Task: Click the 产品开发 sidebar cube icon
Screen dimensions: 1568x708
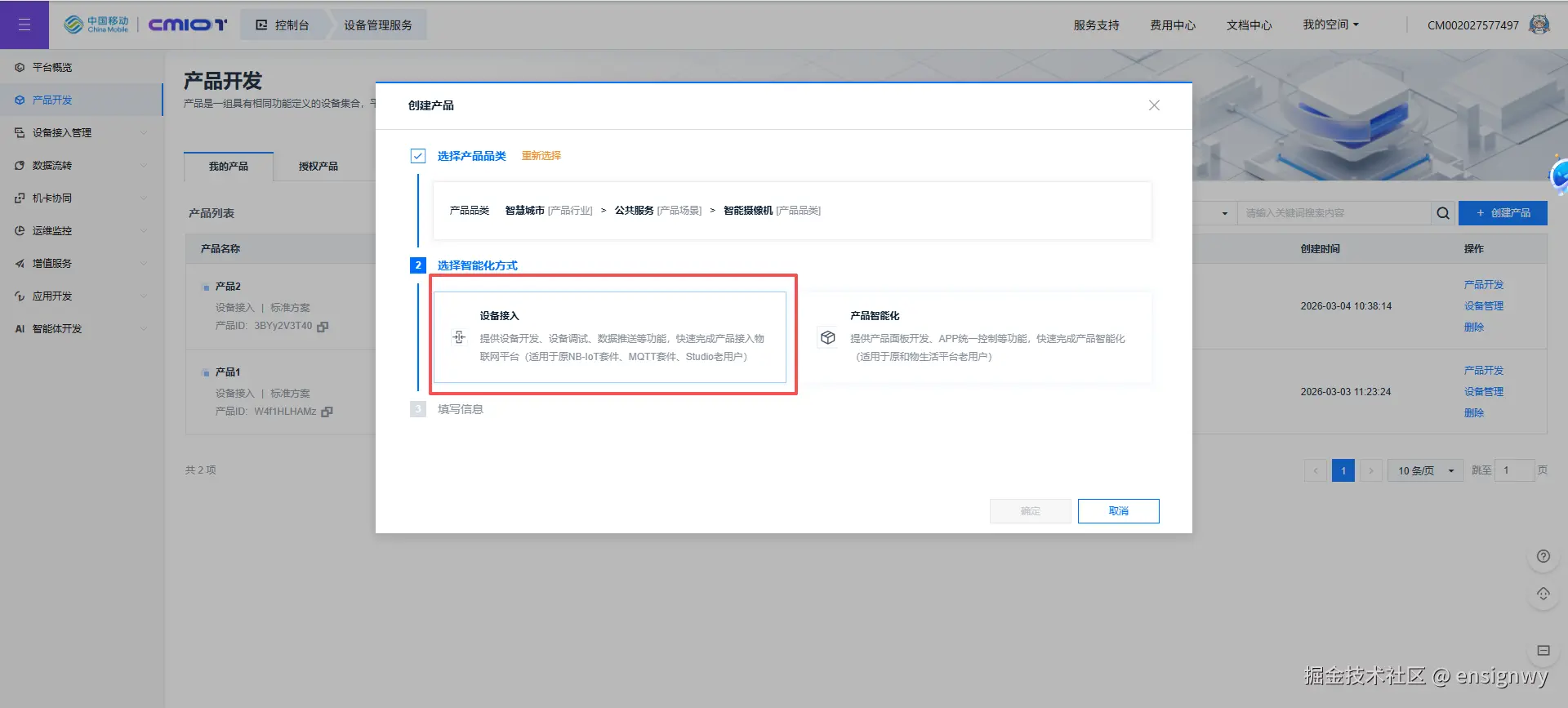Action: [x=20, y=100]
